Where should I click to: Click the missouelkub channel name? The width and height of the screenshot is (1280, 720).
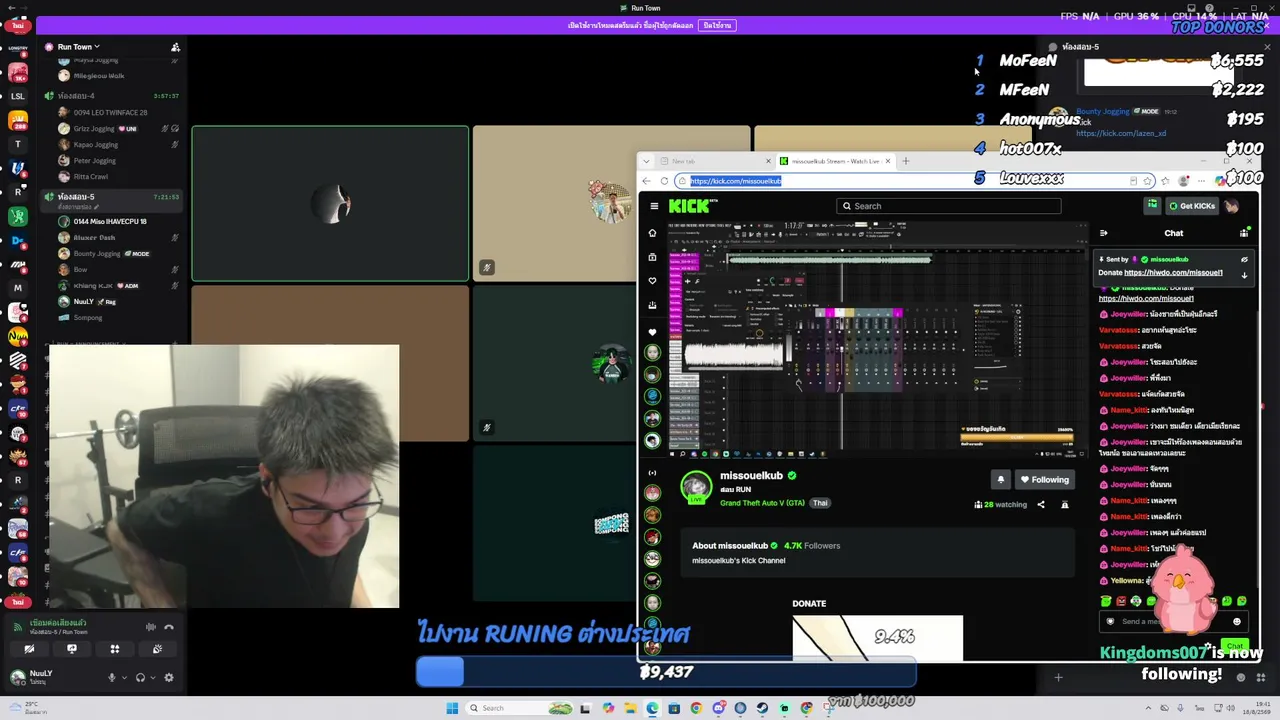tap(751, 476)
